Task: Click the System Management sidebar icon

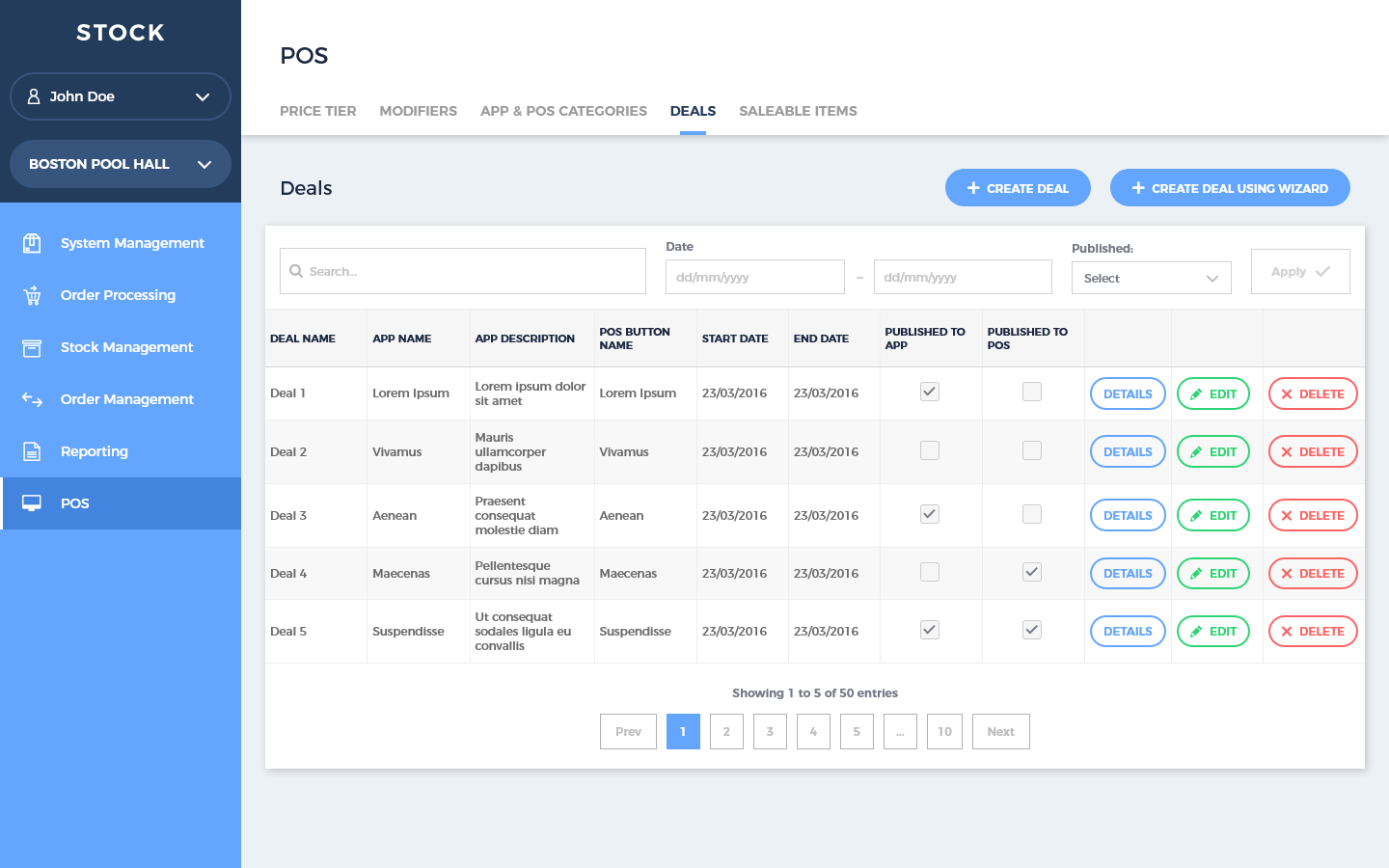Action: click(x=32, y=243)
